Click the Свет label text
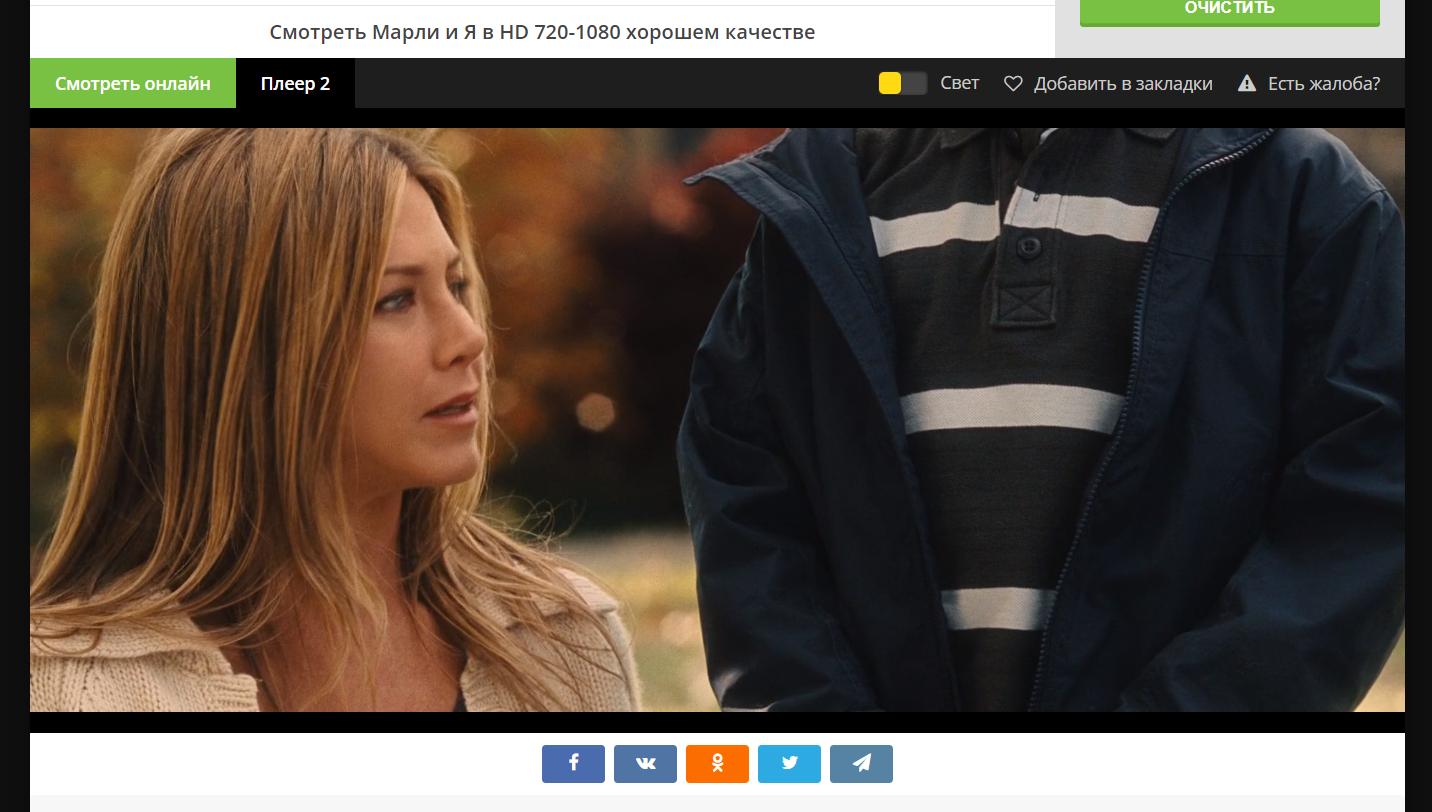The image size is (1432, 812). (960, 83)
